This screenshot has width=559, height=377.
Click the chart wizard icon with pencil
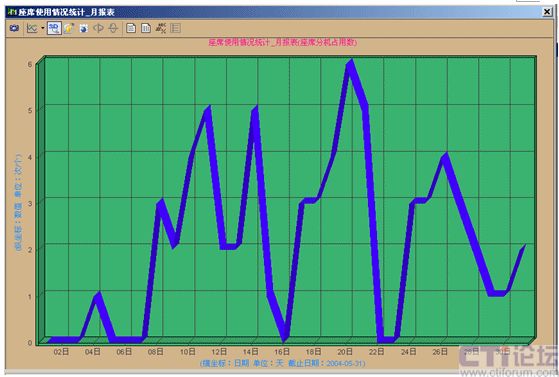point(69,28)
